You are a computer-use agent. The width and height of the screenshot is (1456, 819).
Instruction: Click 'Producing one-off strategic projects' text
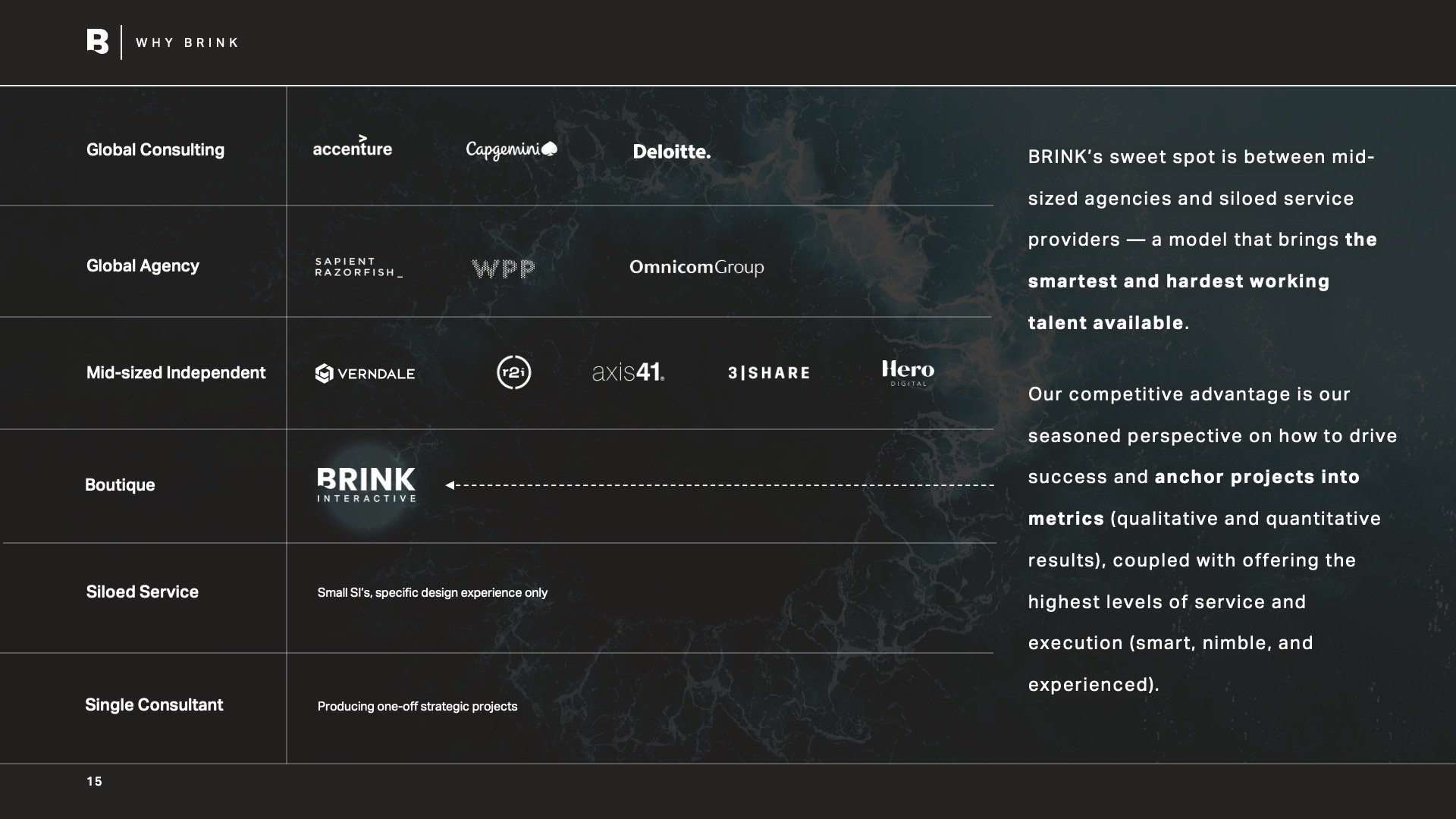click(417, 707)
